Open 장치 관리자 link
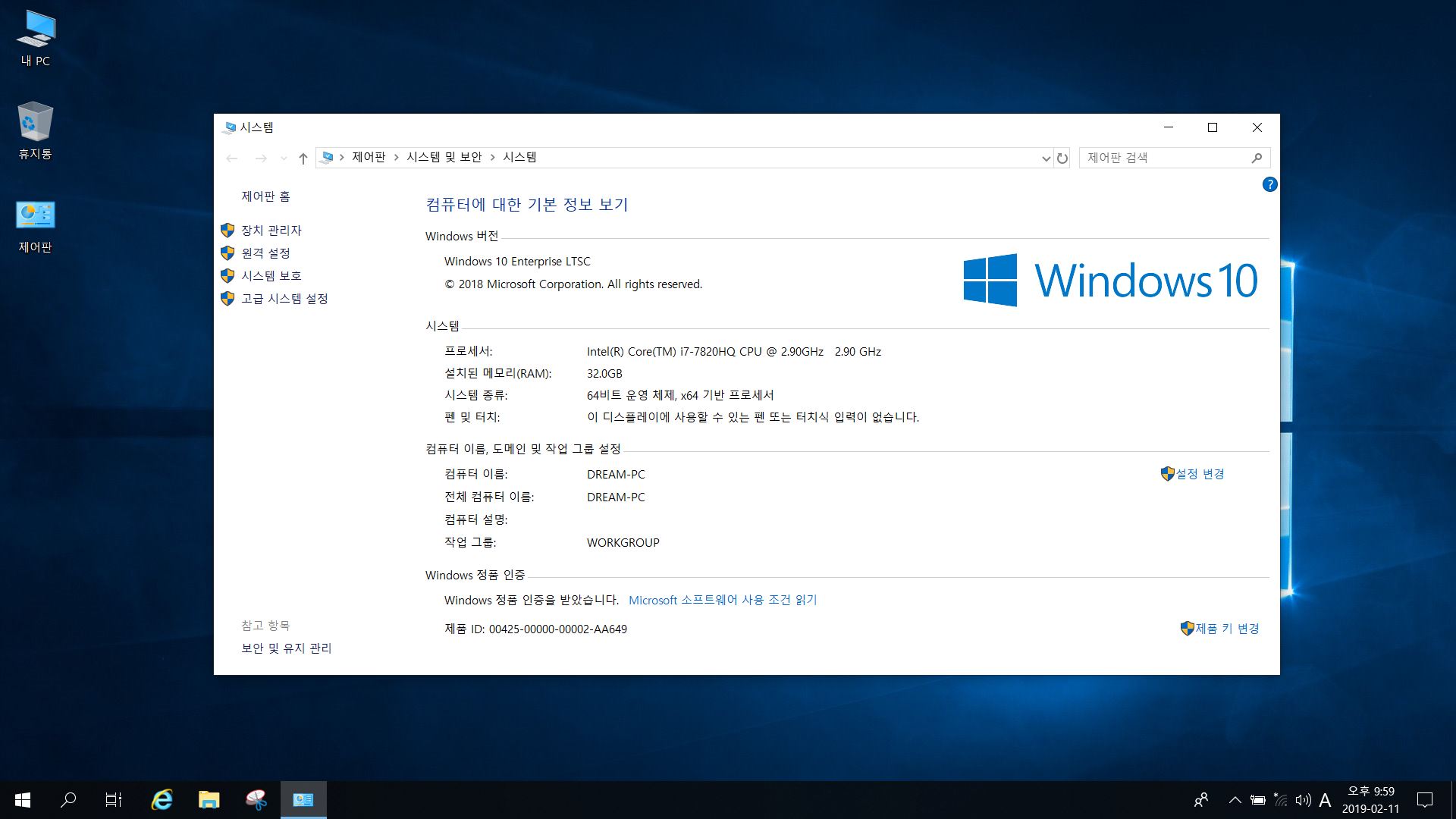 (271, 230)
